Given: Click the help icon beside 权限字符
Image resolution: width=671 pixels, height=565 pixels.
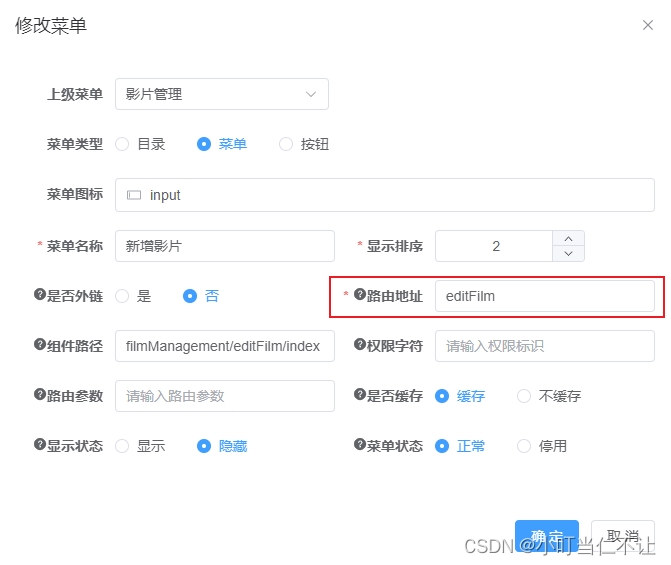Looking at the screenshot, I should [360, 344].
